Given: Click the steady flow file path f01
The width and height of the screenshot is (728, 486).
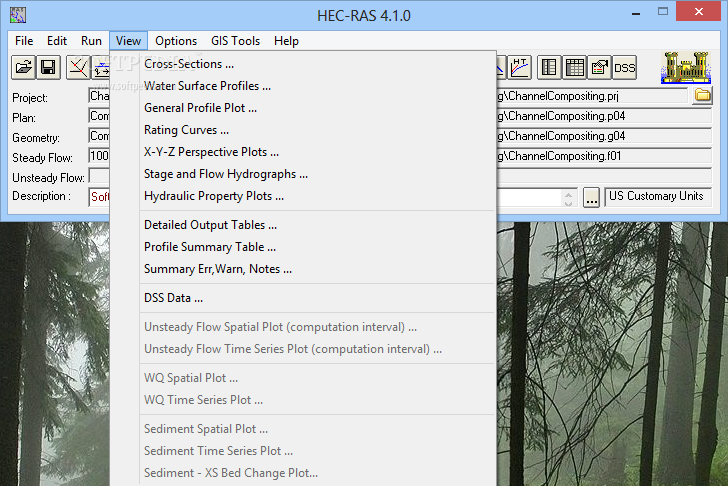Looking at the screenshot, I should coord(604,156).
